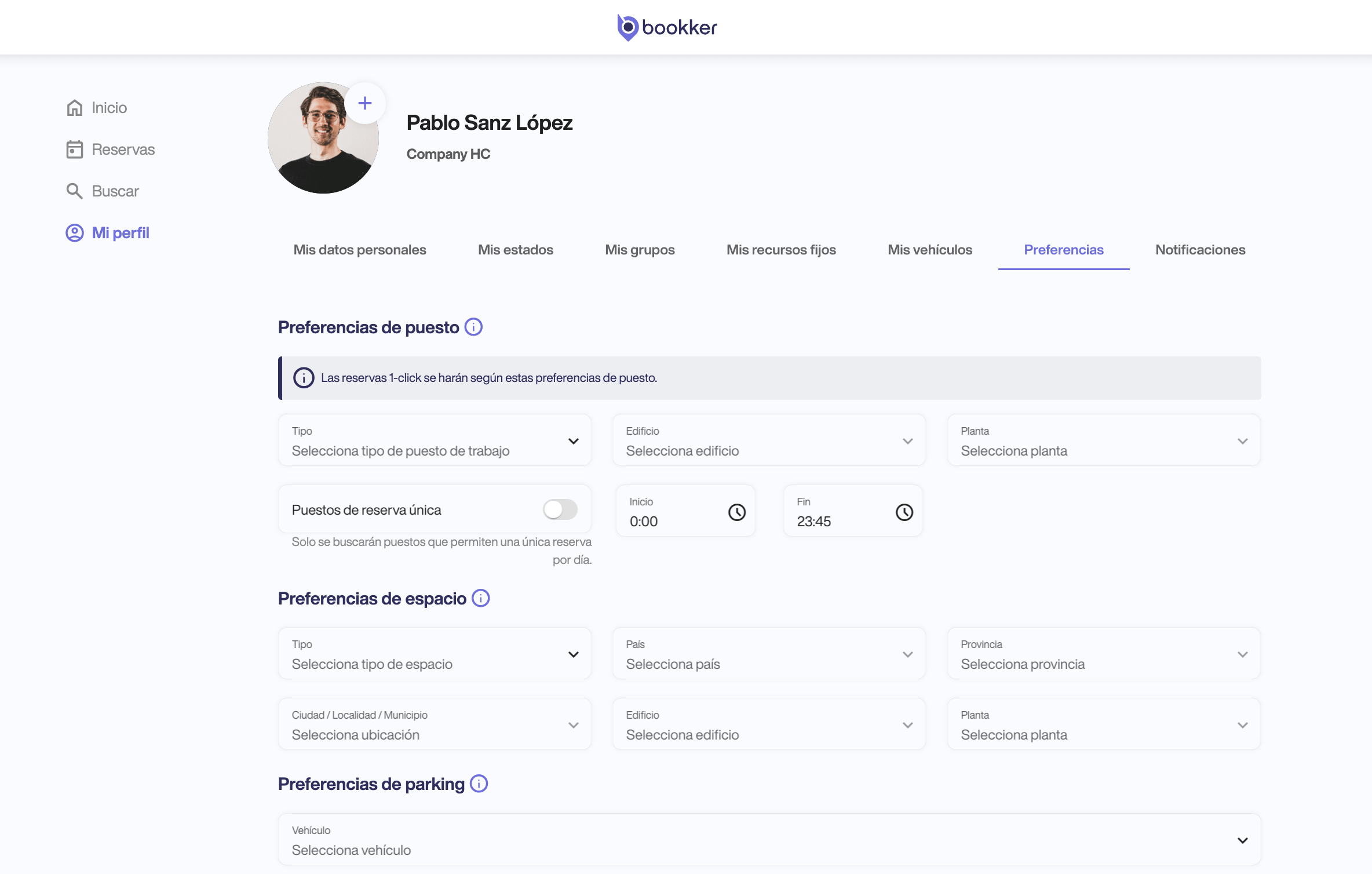
Task: Show info for Preferencias de parking
Action: pyautogui.click(x=479, y=784)
